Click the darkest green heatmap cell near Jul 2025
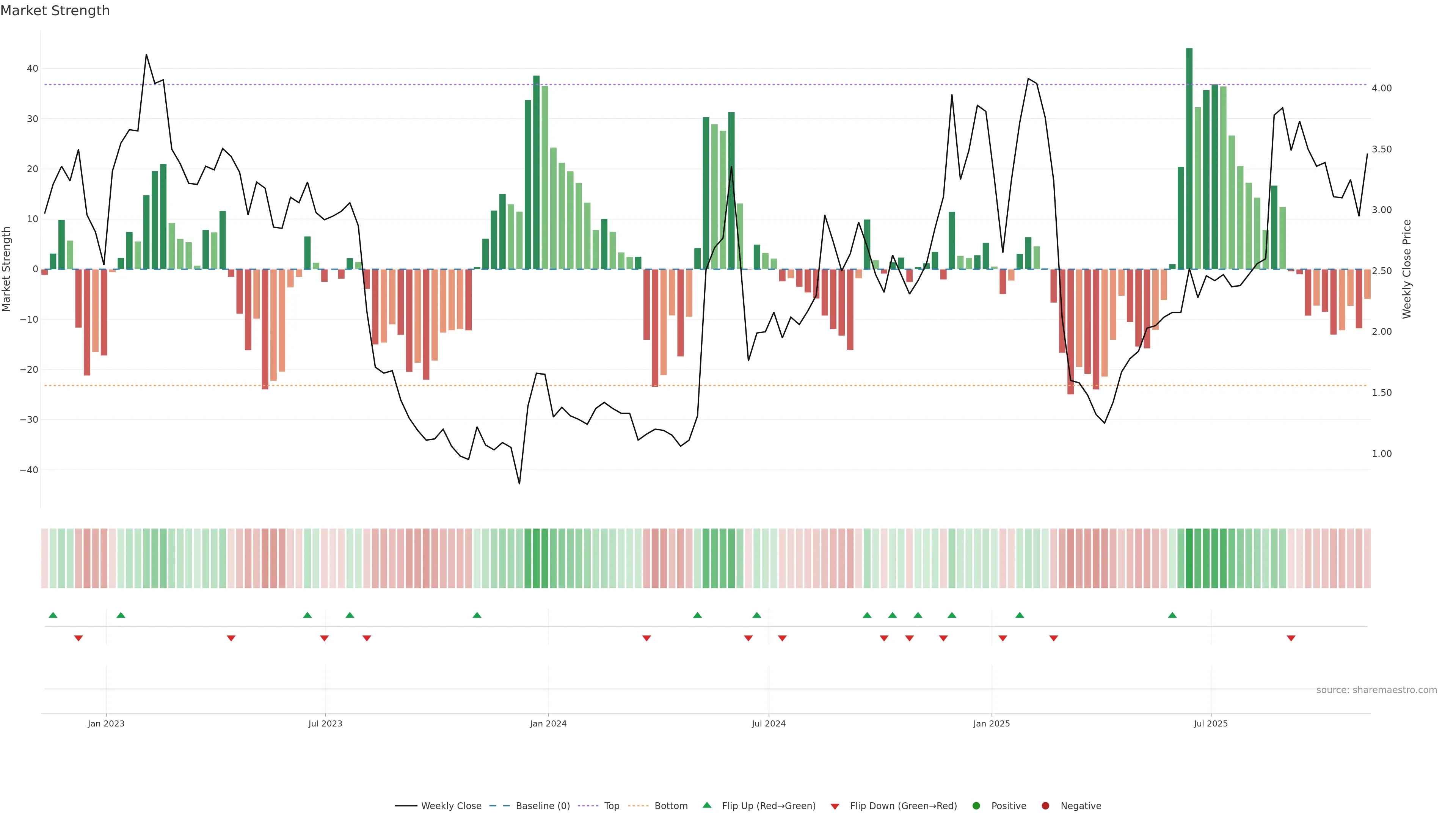Viewport: 1456px width, 819px height. click(x=1189, y=559)
